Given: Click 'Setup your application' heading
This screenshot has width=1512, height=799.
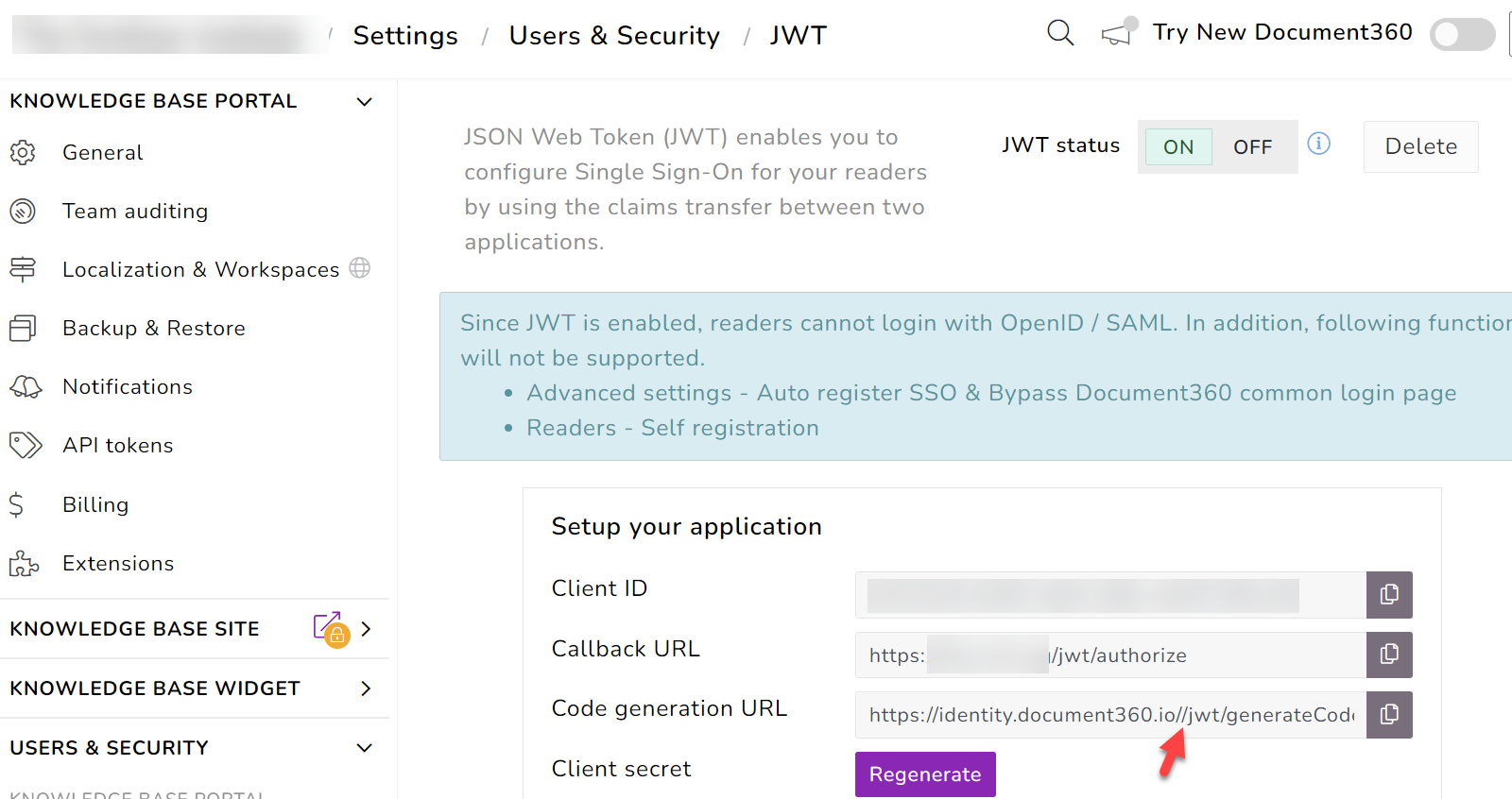Looking at the screenshot, I should pos(687,526).
